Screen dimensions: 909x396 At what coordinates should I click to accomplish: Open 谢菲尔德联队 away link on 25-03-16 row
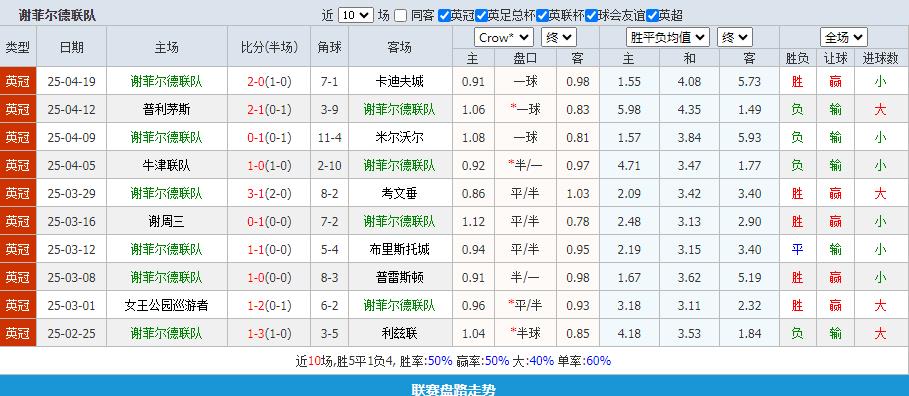point(399,221)
